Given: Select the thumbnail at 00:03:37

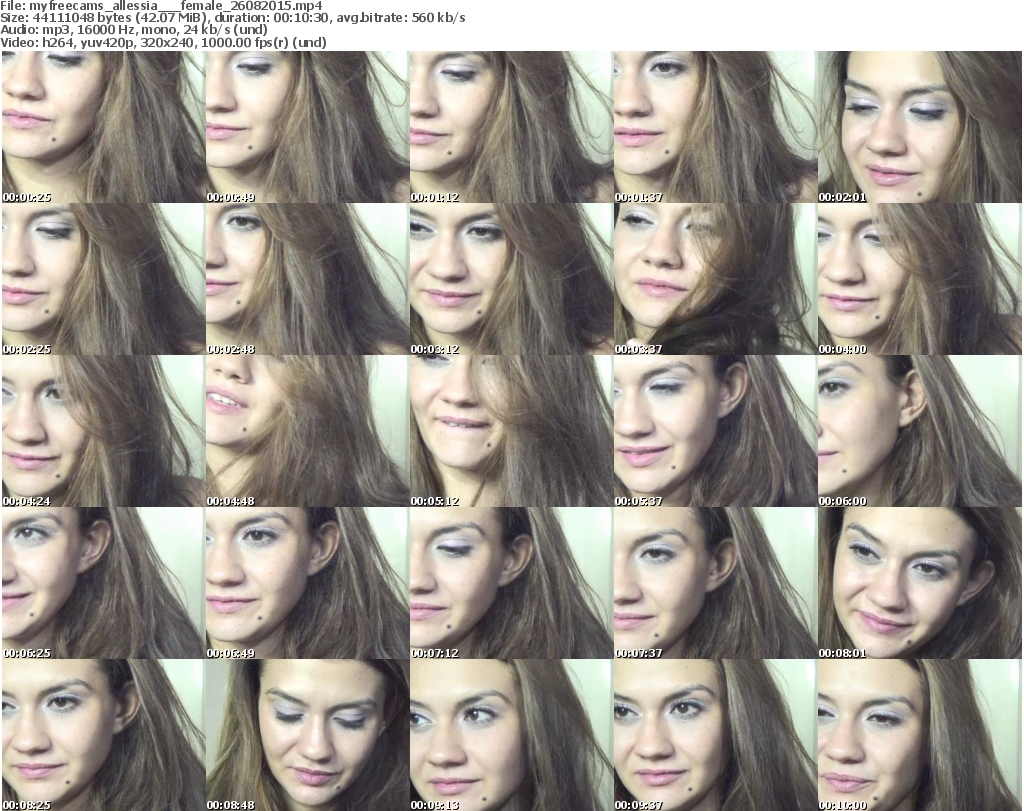Looking at the screenshot, I should (x=714, y=279).
